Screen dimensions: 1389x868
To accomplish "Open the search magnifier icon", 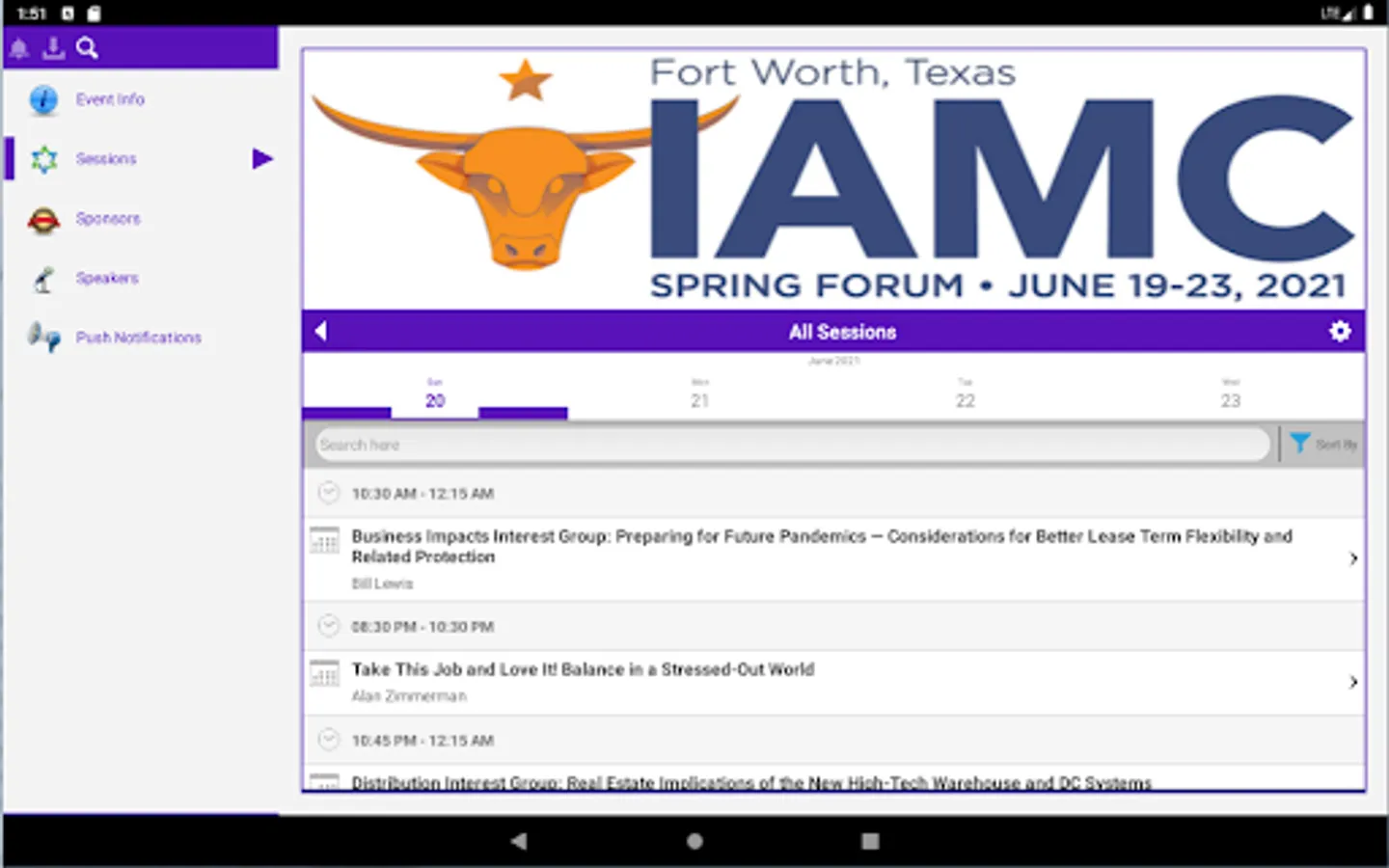I will tap(87, 48).
